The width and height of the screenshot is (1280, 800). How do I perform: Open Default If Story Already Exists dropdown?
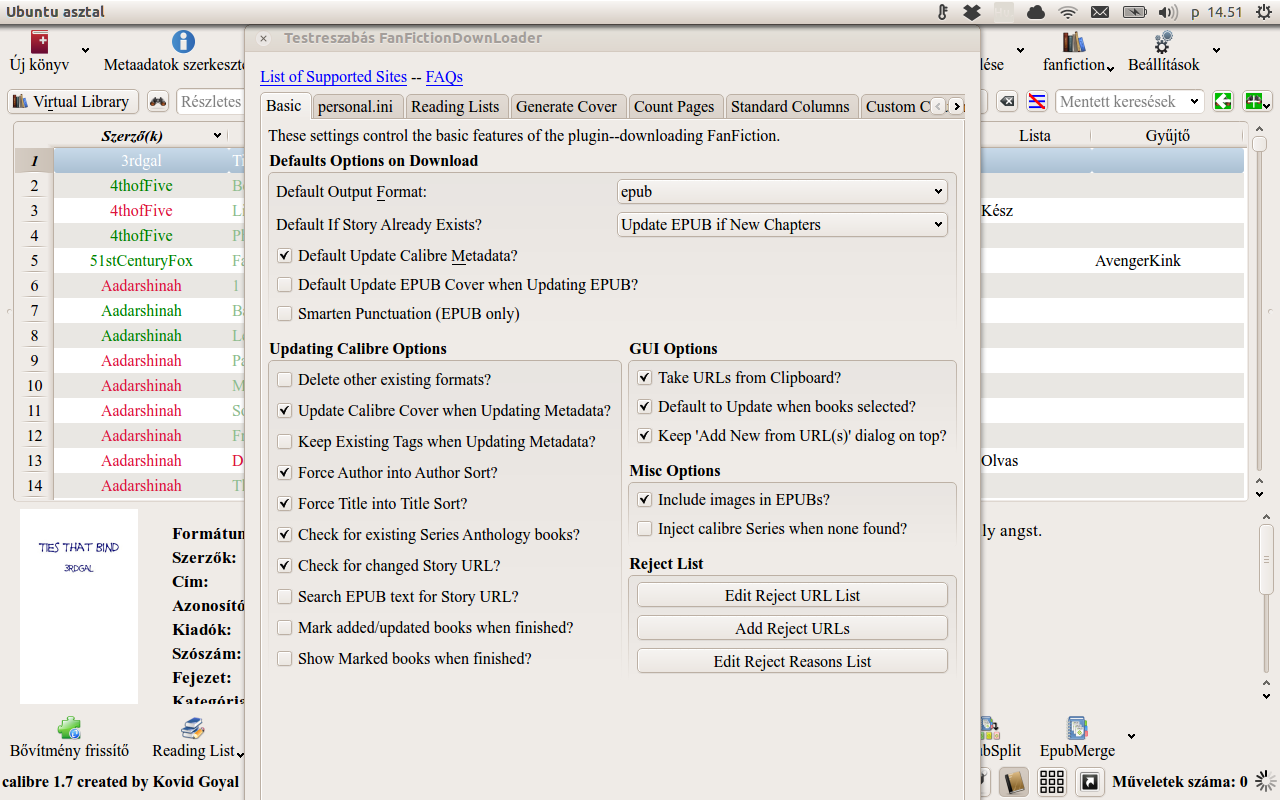click(782, 225)
